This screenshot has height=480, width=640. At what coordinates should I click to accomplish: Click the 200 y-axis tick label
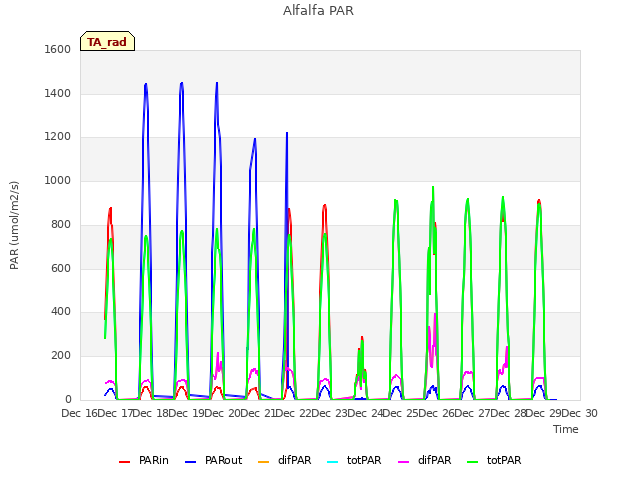(61, 356)
